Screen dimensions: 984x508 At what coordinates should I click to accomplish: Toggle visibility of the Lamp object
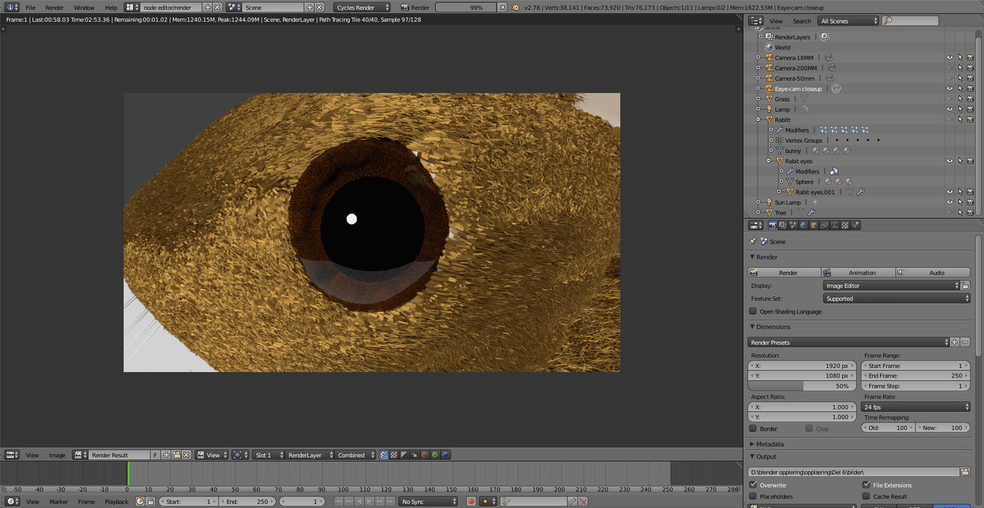click(x=949, y=109)
